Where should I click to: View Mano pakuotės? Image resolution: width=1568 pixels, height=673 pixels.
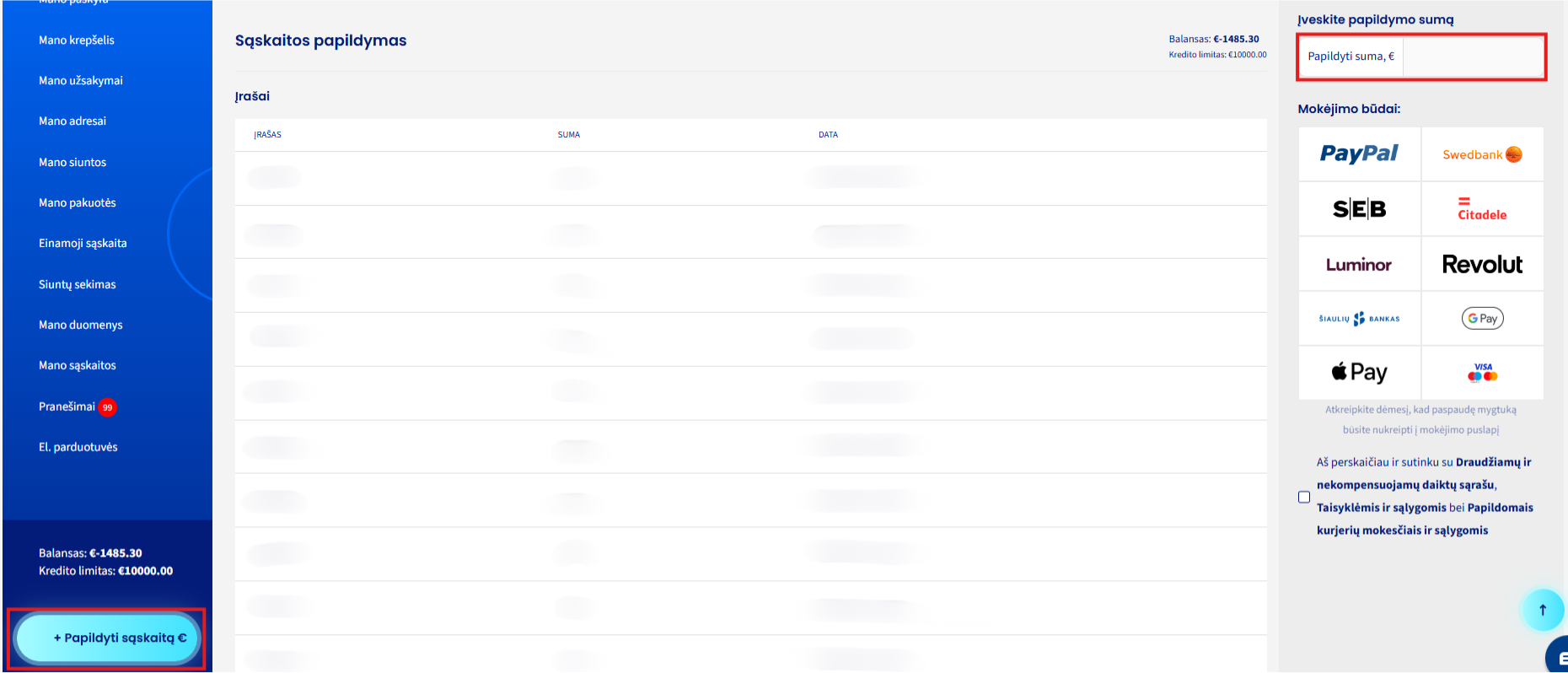pos(78,203)
